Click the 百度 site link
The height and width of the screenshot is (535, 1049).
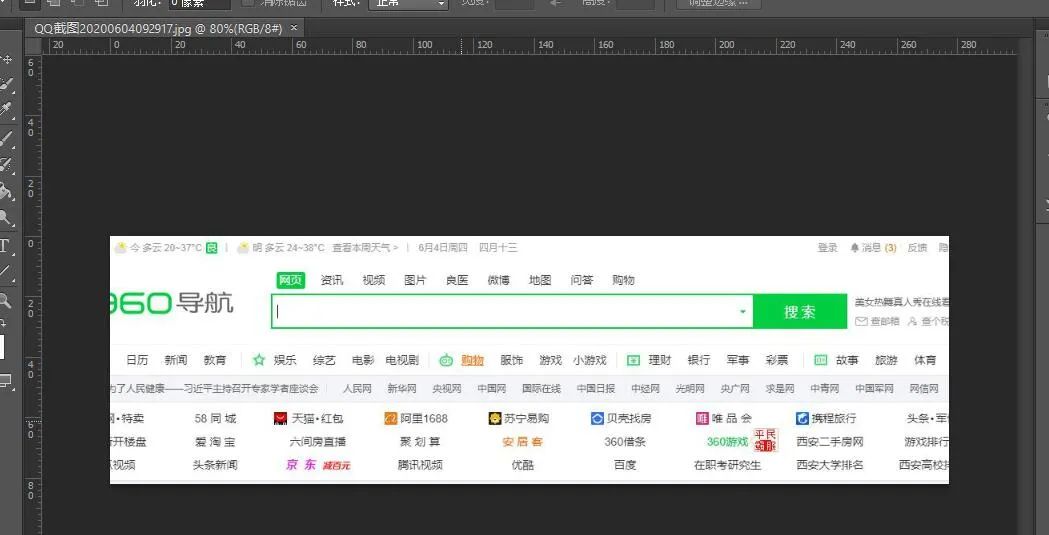[x=625, y=465]
